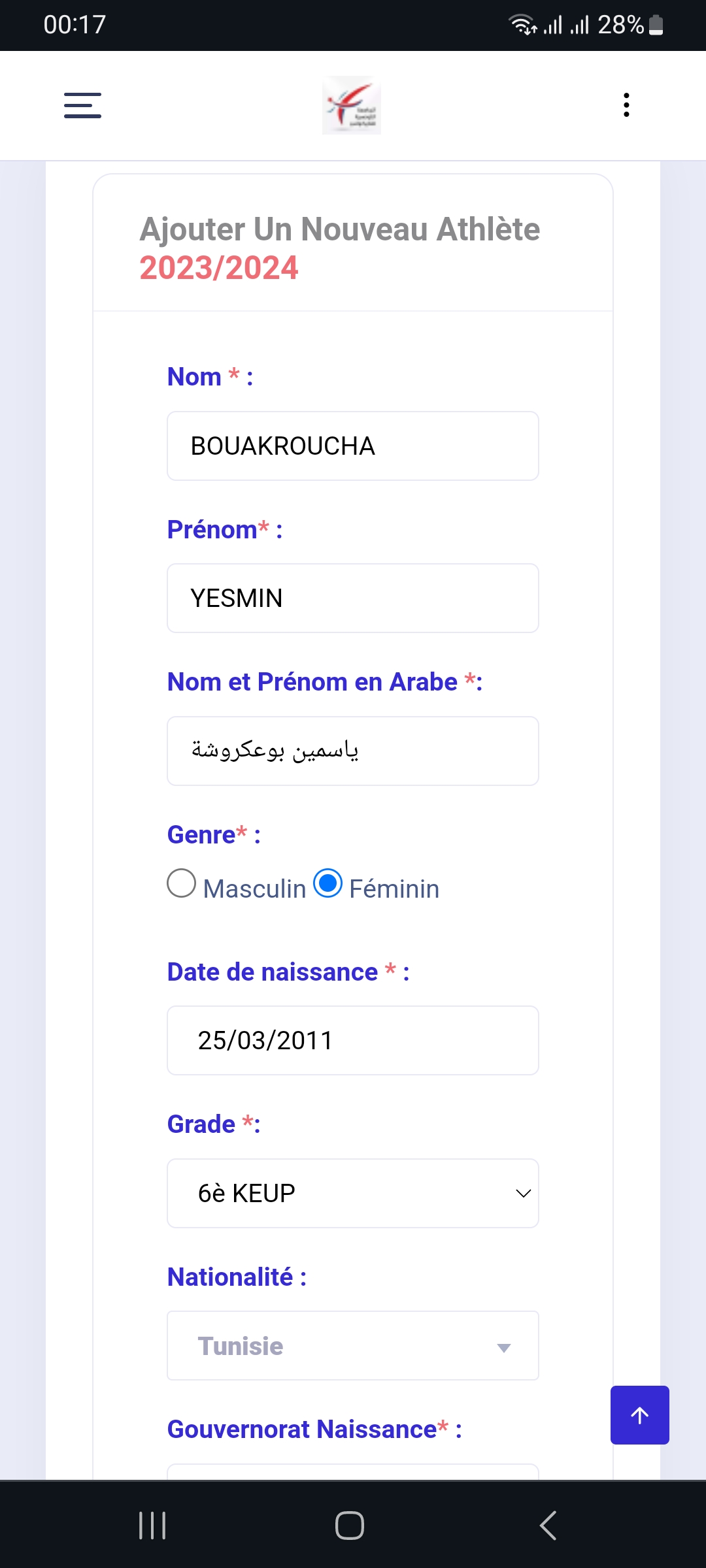
Task: Click the Féminin text label
Action: 394,889
